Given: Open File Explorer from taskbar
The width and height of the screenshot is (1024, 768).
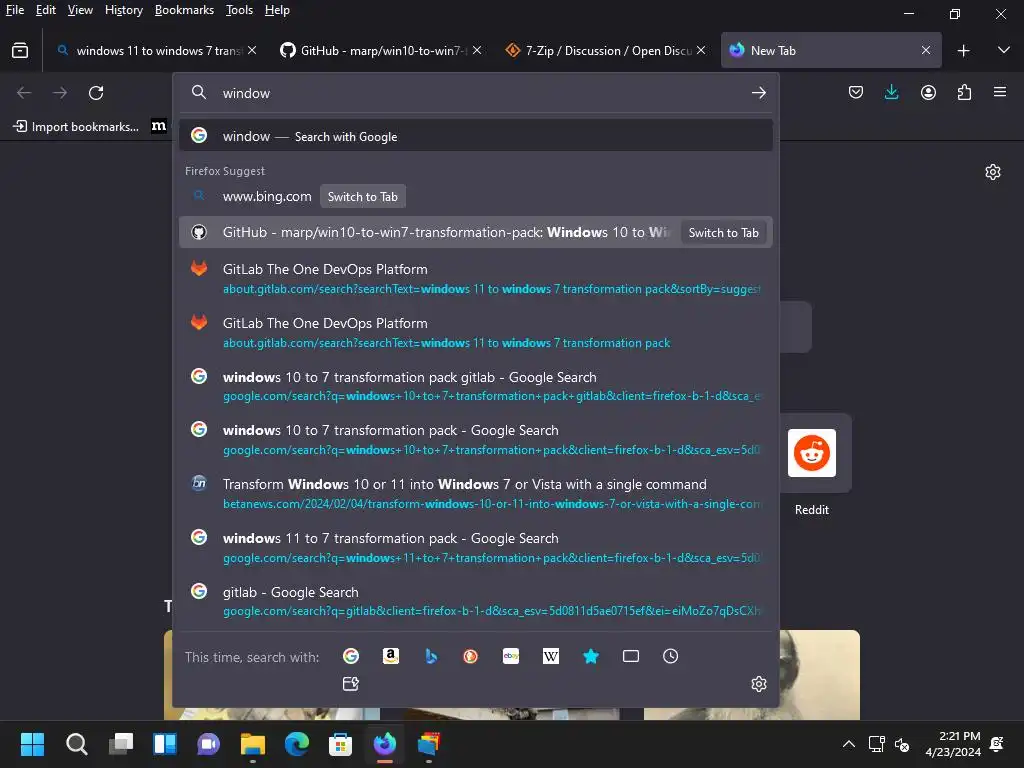Looking at the screenshot, I should tap(252, 744).
